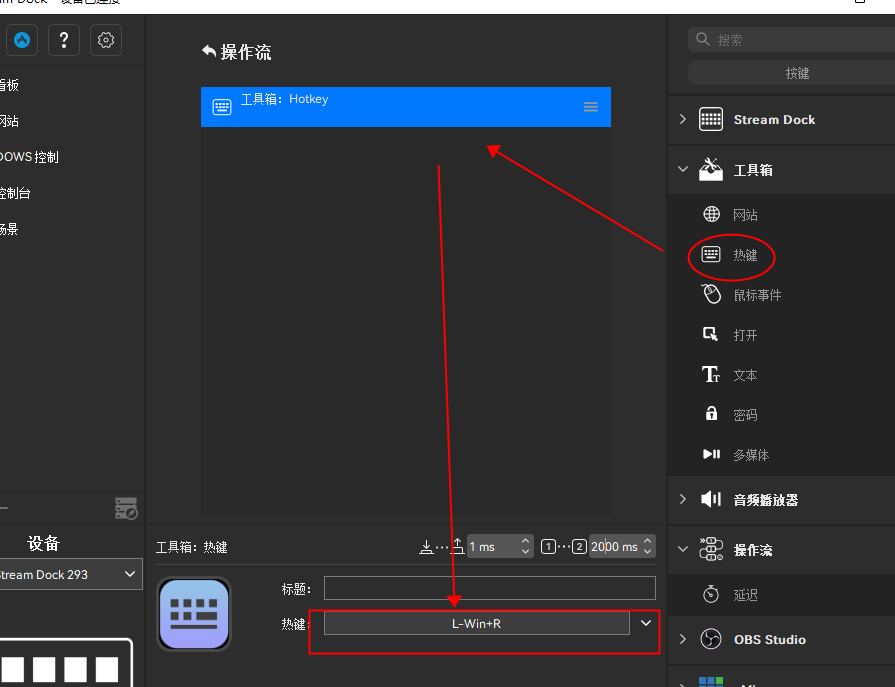Click the 打开 action label
This screenshot has width=895, height=687.
point(745,335)
